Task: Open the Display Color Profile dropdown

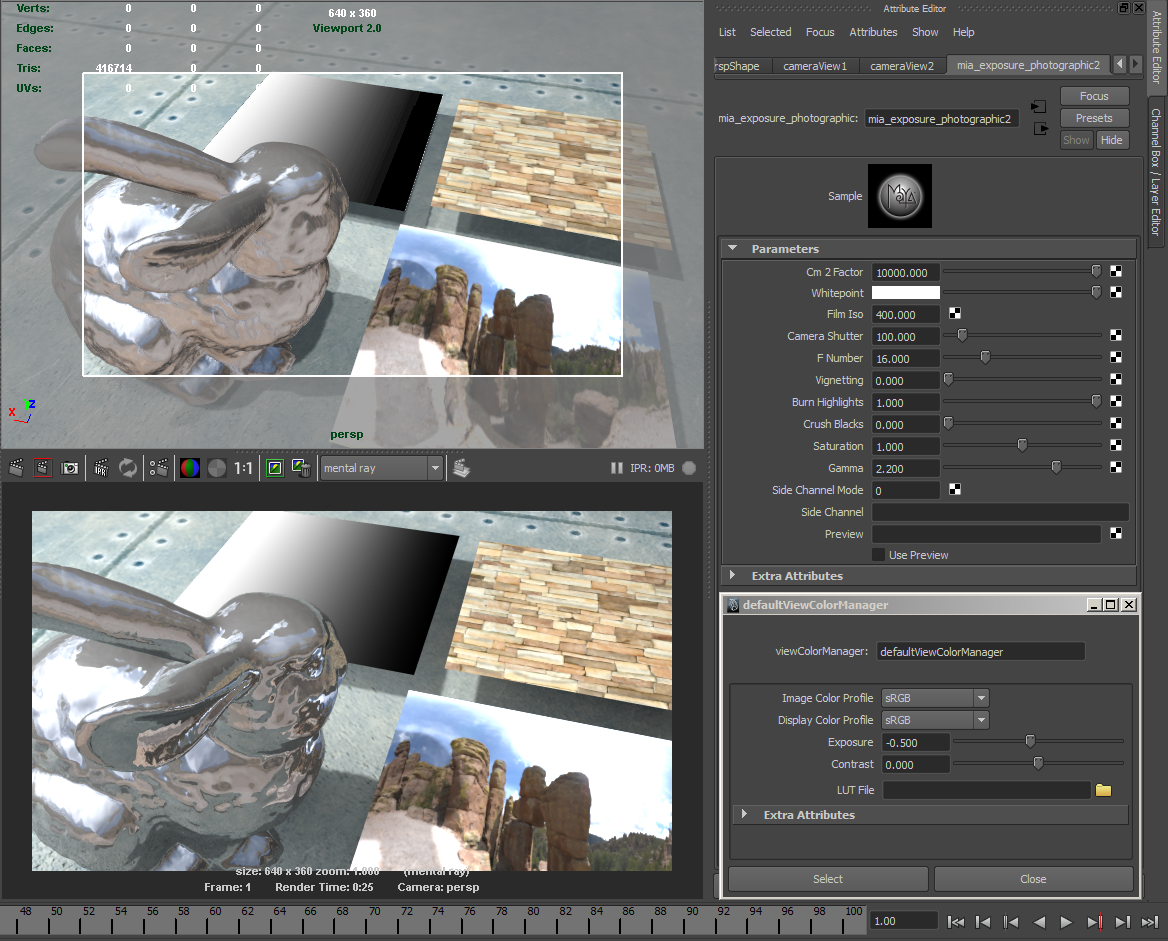Action: click(982, 719)
